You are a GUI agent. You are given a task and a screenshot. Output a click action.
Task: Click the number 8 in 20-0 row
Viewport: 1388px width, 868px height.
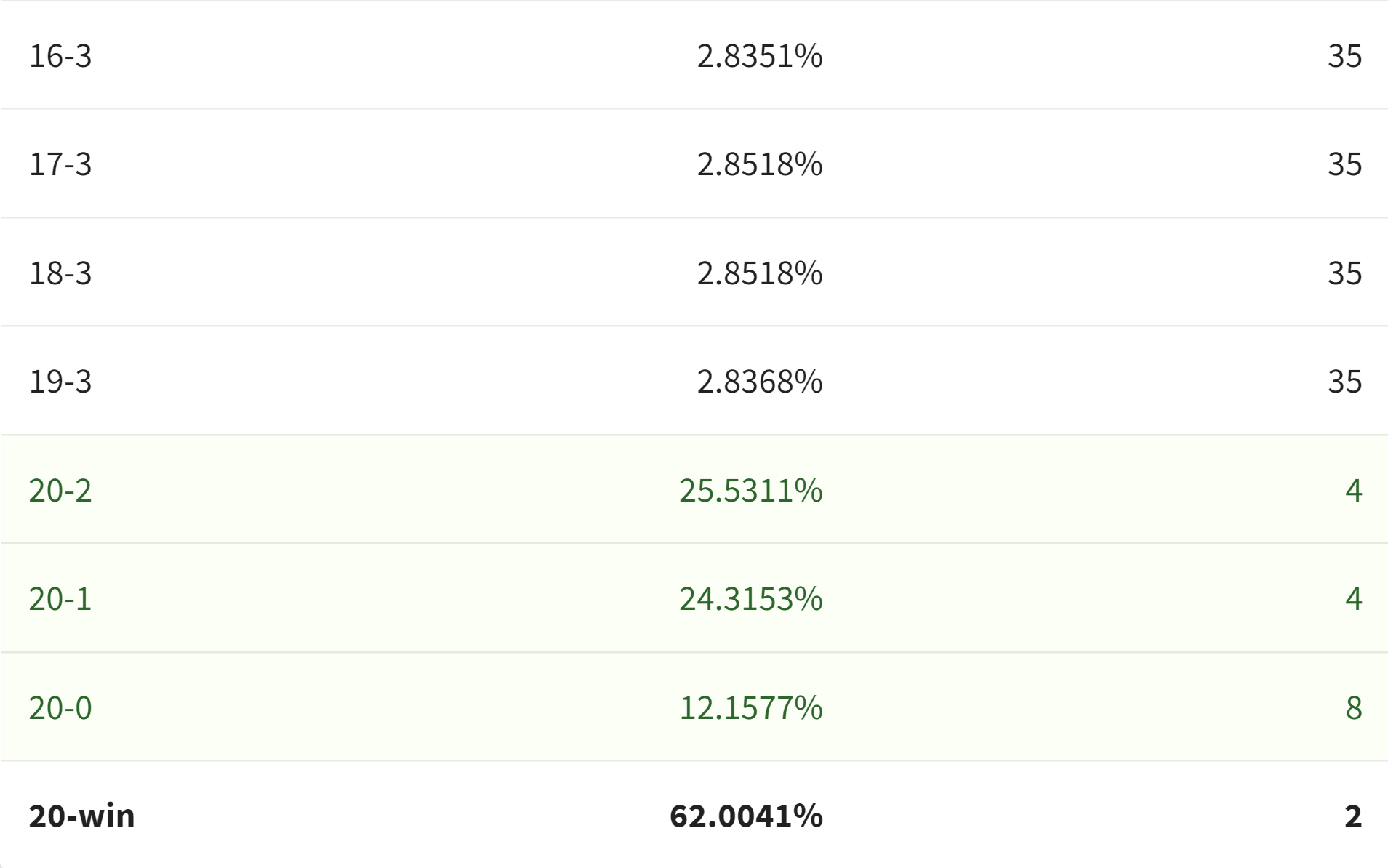pyautogui.click(x=1353, y=708)
